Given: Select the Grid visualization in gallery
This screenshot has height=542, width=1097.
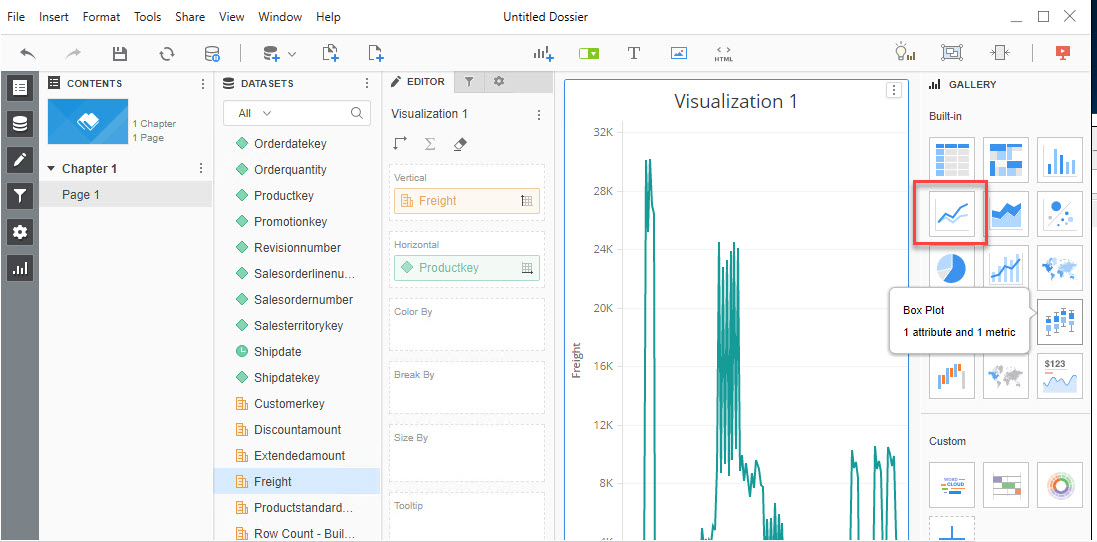Looking at the screenshot, I should 951,159.
